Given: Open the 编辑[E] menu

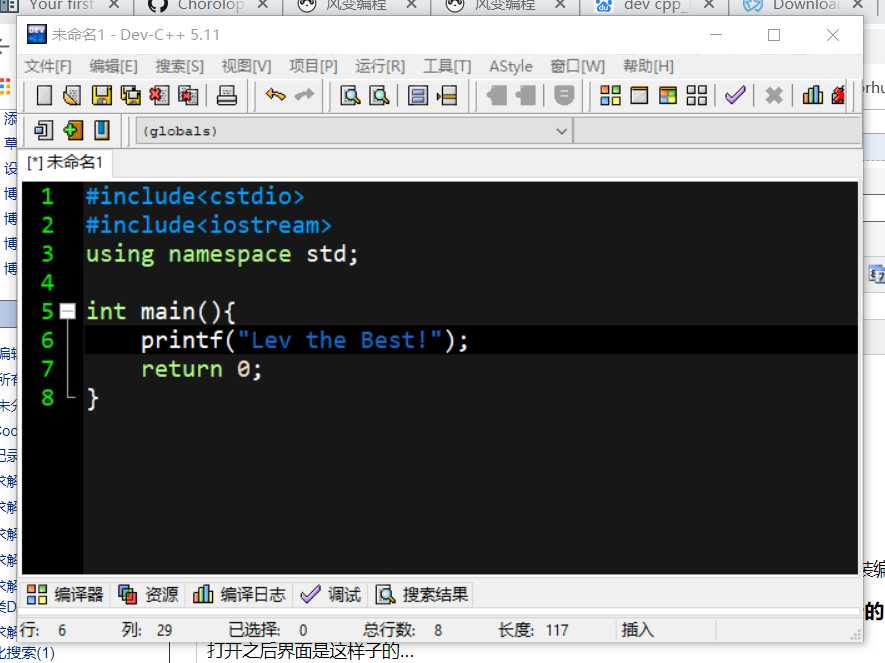Looking at the screenshot, I should click(x=113, y=67).
